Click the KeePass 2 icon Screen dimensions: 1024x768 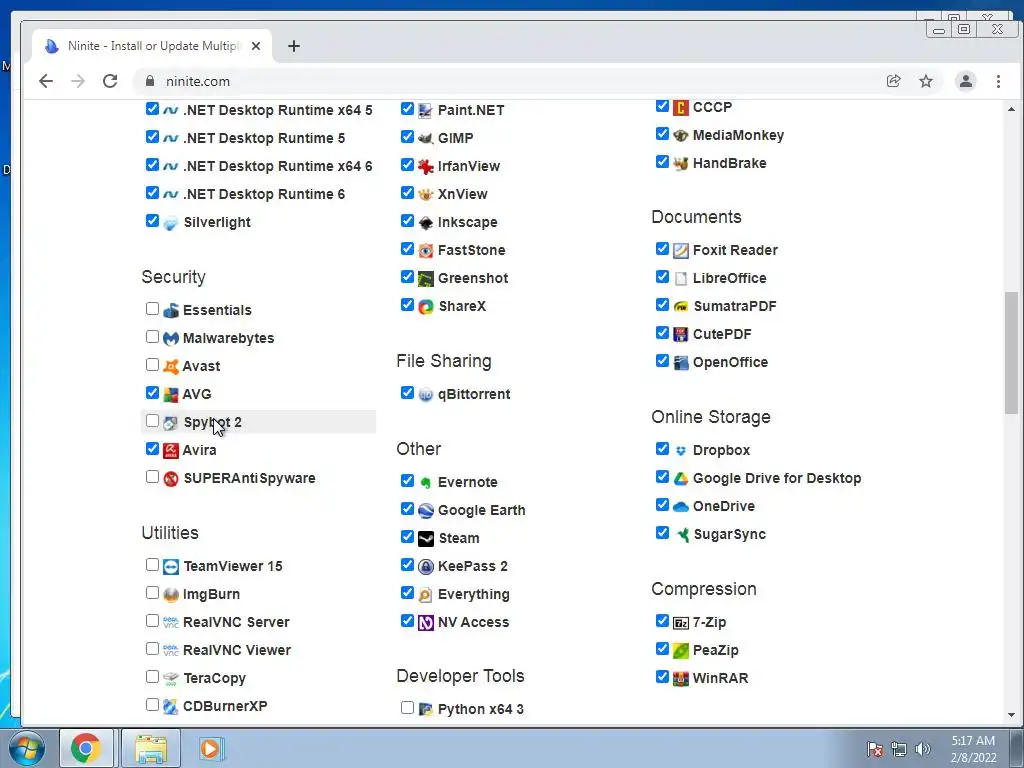pos(426,567)
